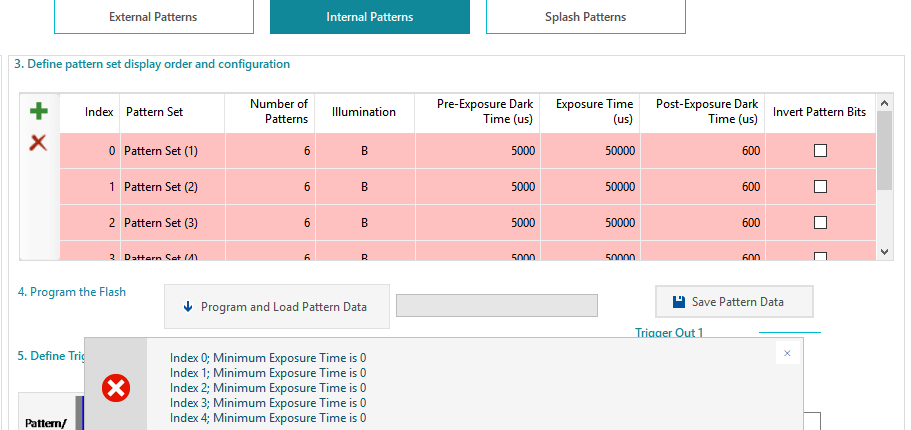
Task: Switch to the External Patterns tab
Action: (x=153, y=17)
